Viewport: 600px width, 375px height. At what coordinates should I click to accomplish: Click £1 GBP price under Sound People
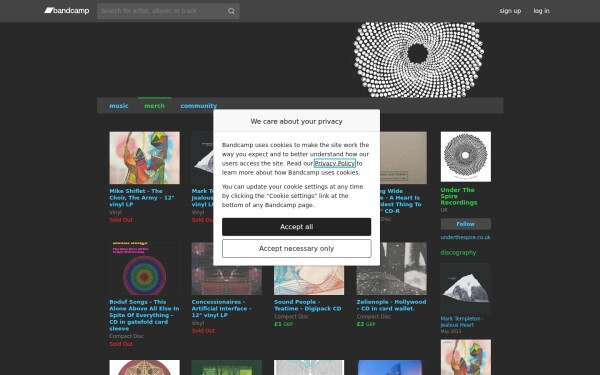click(x=284, y=324)
